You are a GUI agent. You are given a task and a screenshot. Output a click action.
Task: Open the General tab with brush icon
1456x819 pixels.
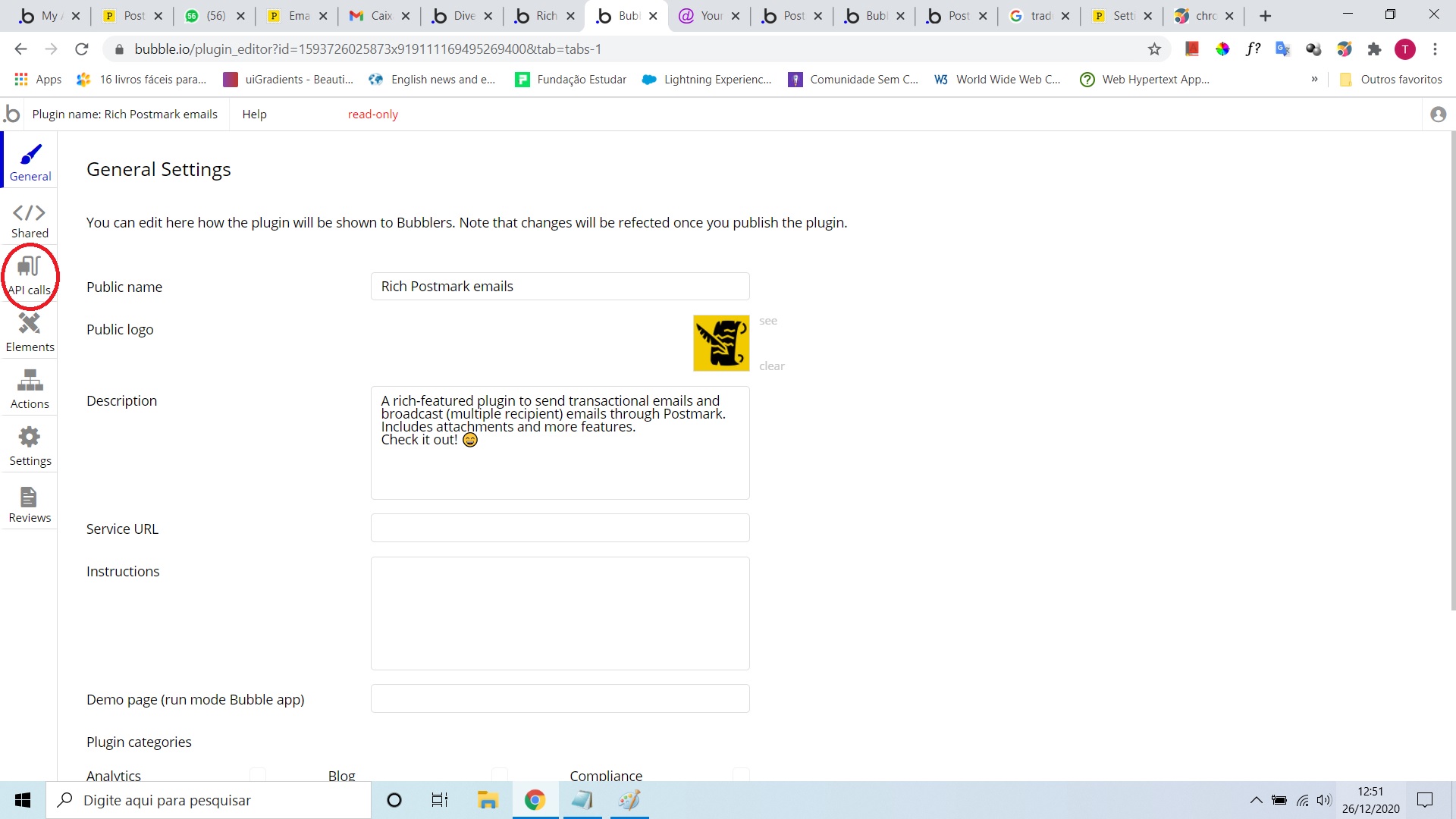(x=30, y=162)
